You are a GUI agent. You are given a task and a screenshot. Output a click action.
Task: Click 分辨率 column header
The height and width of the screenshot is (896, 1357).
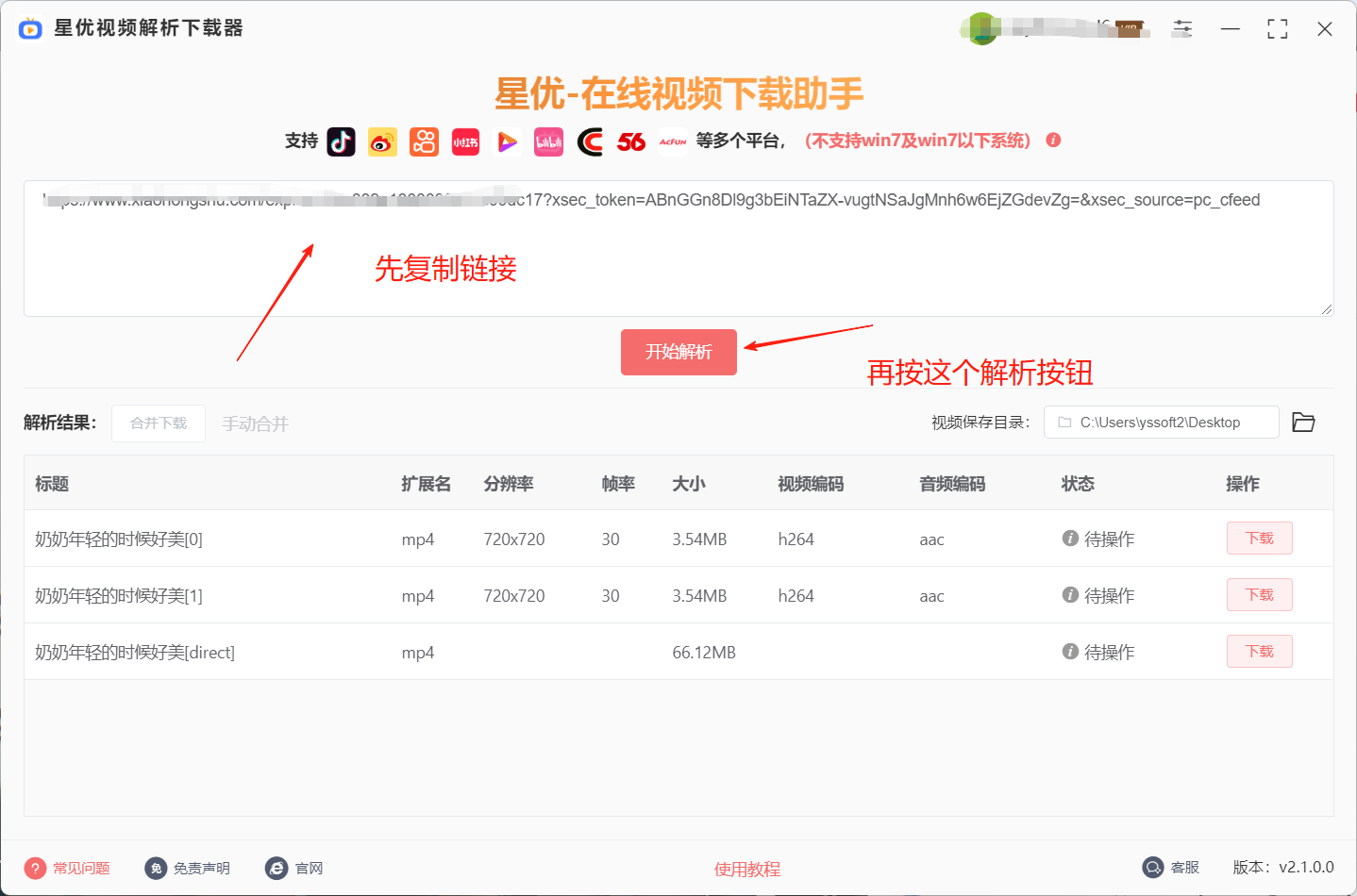click(x=509, y=484)
